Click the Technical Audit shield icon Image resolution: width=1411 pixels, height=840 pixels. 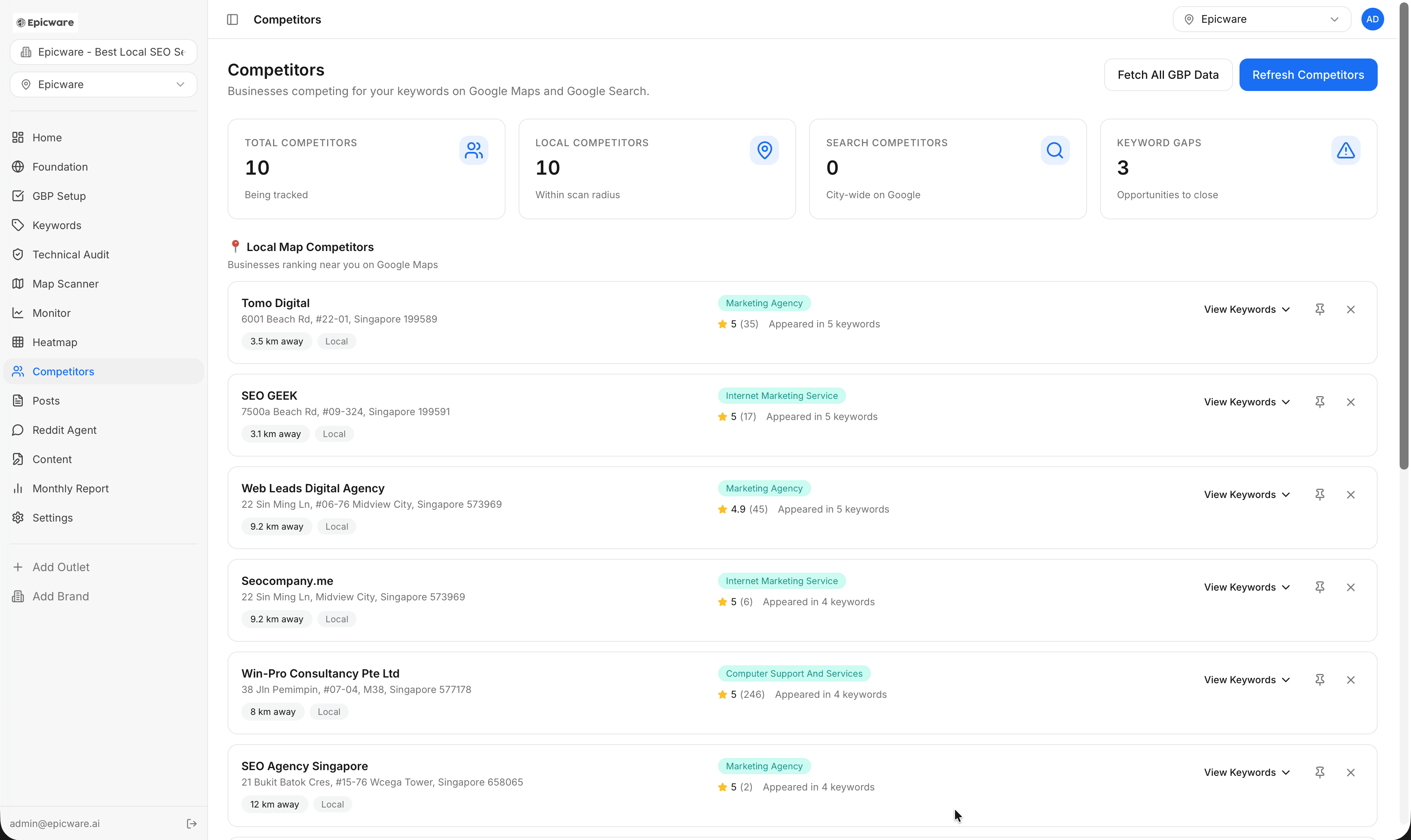(18, 254)
